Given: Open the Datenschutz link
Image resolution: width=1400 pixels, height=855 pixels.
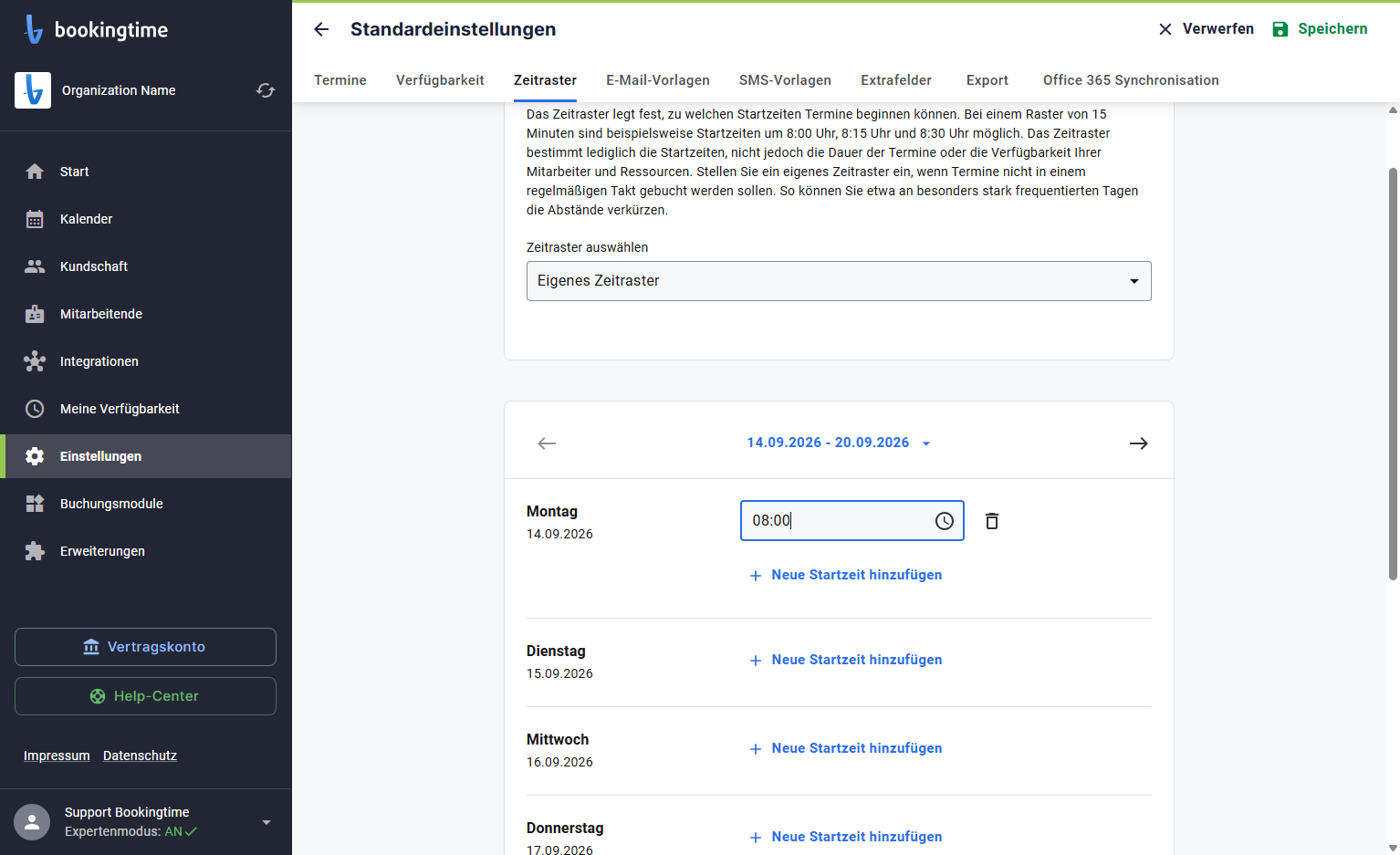Looking at the screenshot, I should tap(140, 756).
